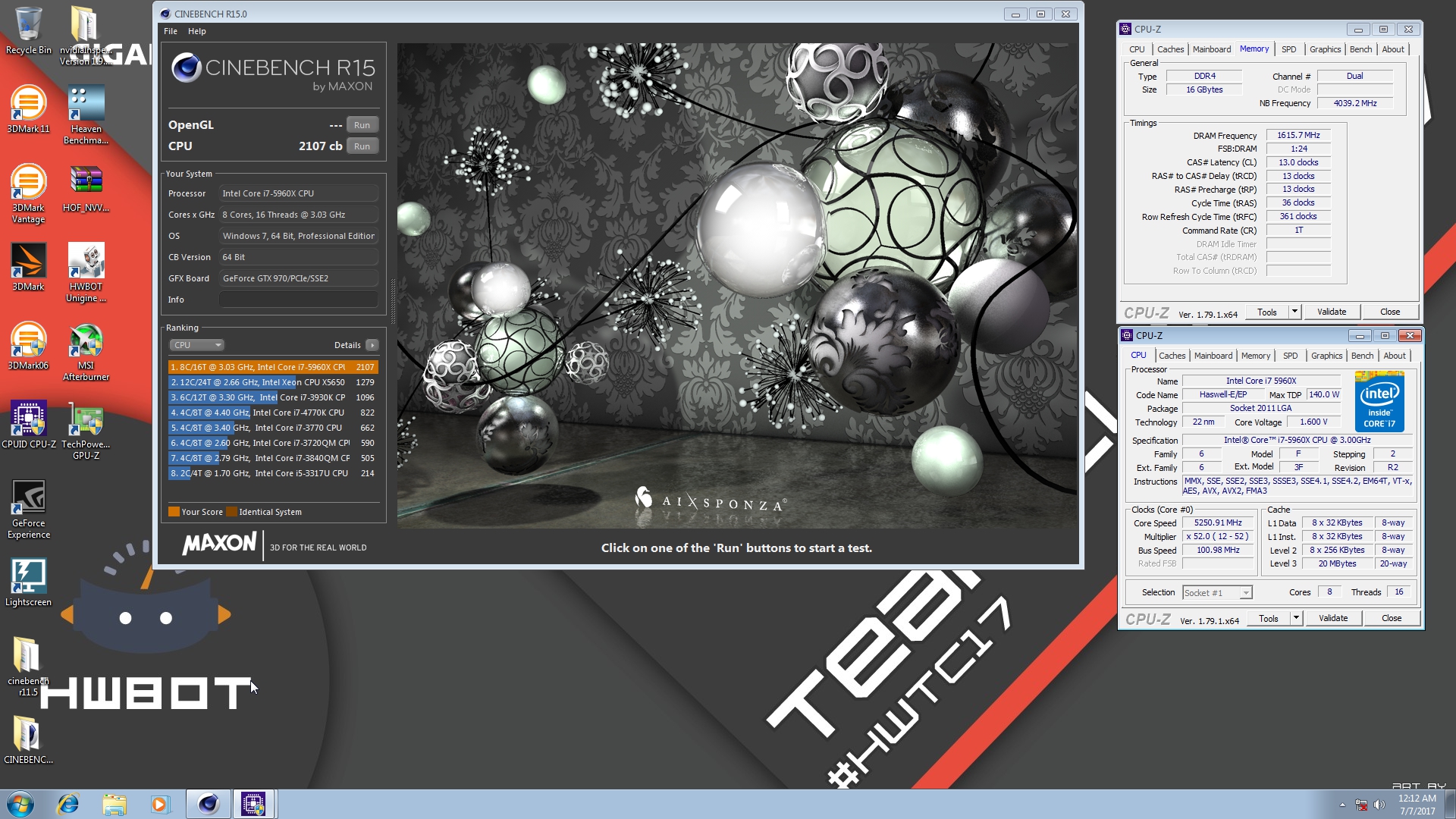1456x819 pixels.
Task: Expand Tools dropdown arrow in upper CPU-Z
Action: [1294, 312]
